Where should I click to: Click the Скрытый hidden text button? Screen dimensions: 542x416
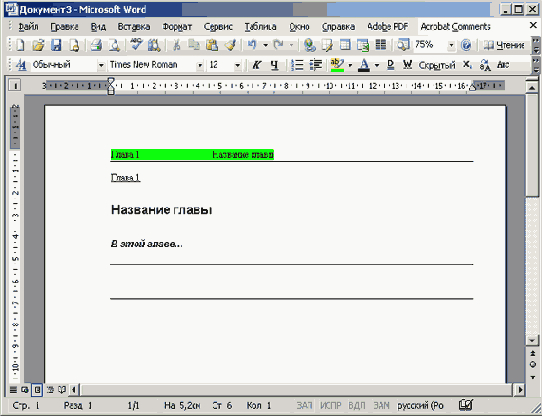pos(437,65)
